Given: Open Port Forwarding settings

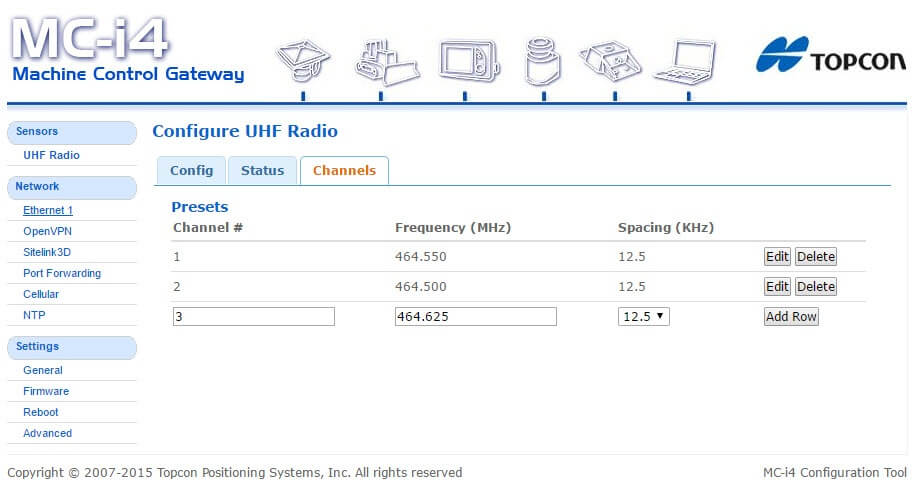Looking at the screenshot, I should [x=62, y=273].
